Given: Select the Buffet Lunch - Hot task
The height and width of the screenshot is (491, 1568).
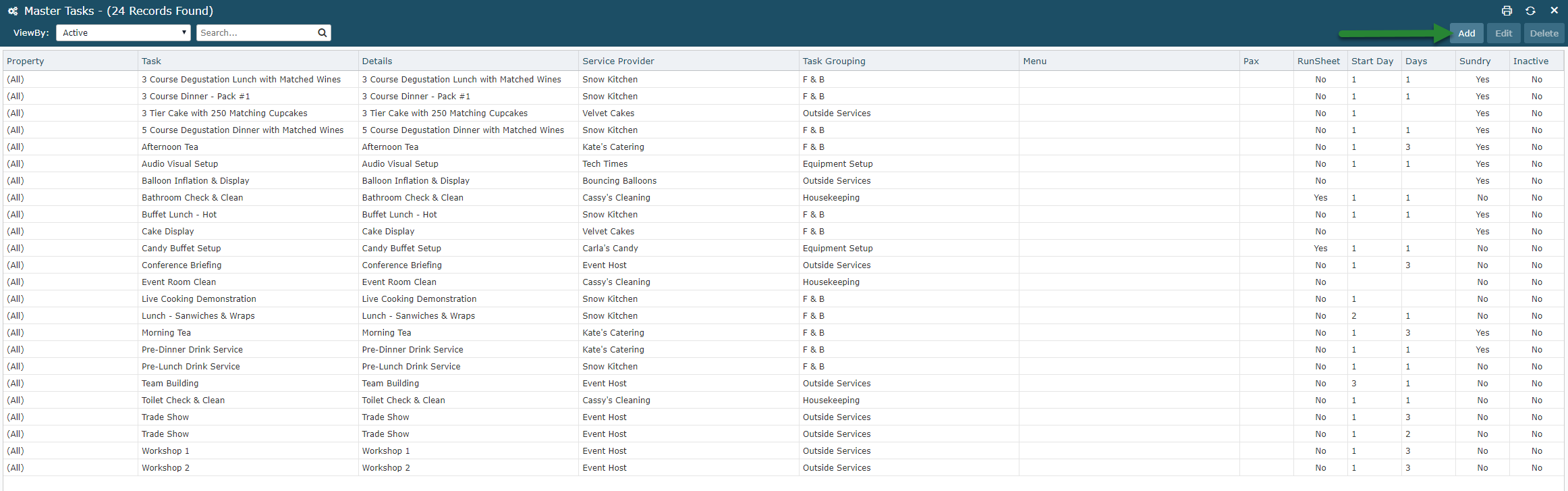Looking at the screenshot, I should 179,214.
